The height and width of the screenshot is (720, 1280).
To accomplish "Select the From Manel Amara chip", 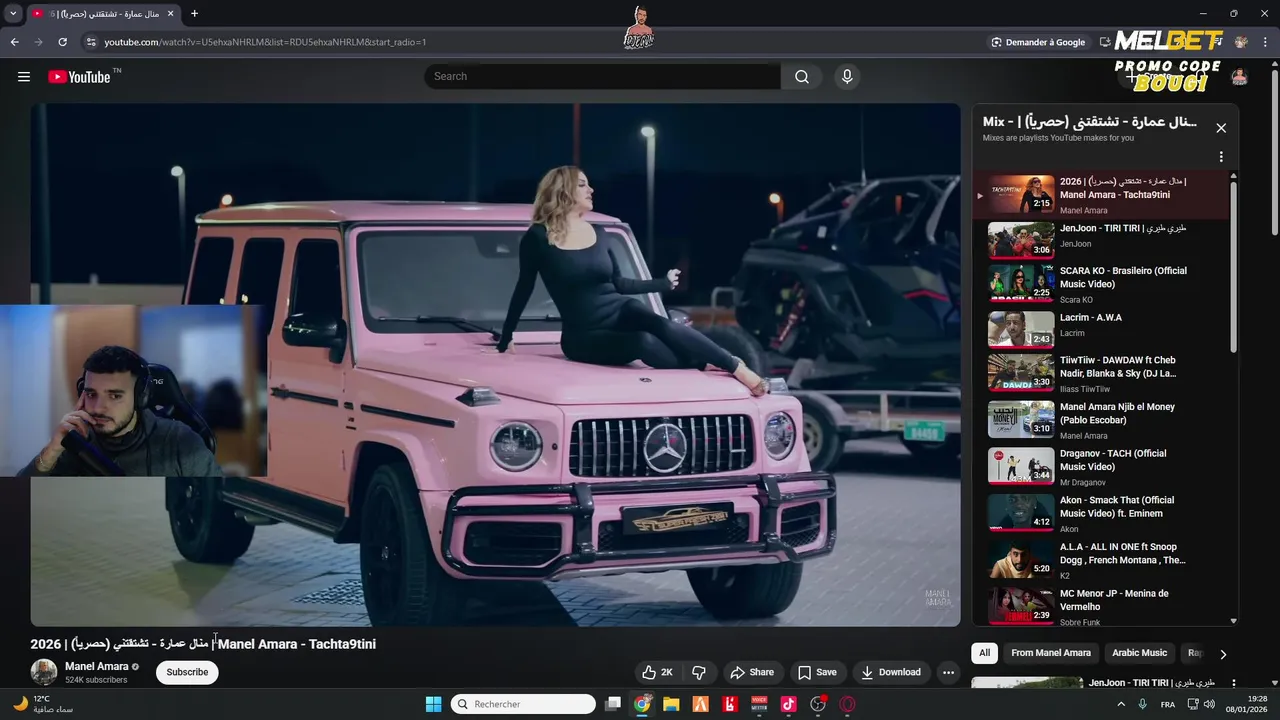I will tap(1050, 653).
